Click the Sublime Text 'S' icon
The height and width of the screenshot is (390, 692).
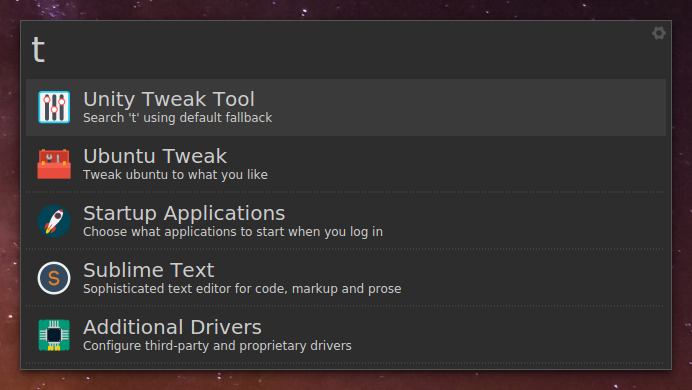tap(54, 278)
